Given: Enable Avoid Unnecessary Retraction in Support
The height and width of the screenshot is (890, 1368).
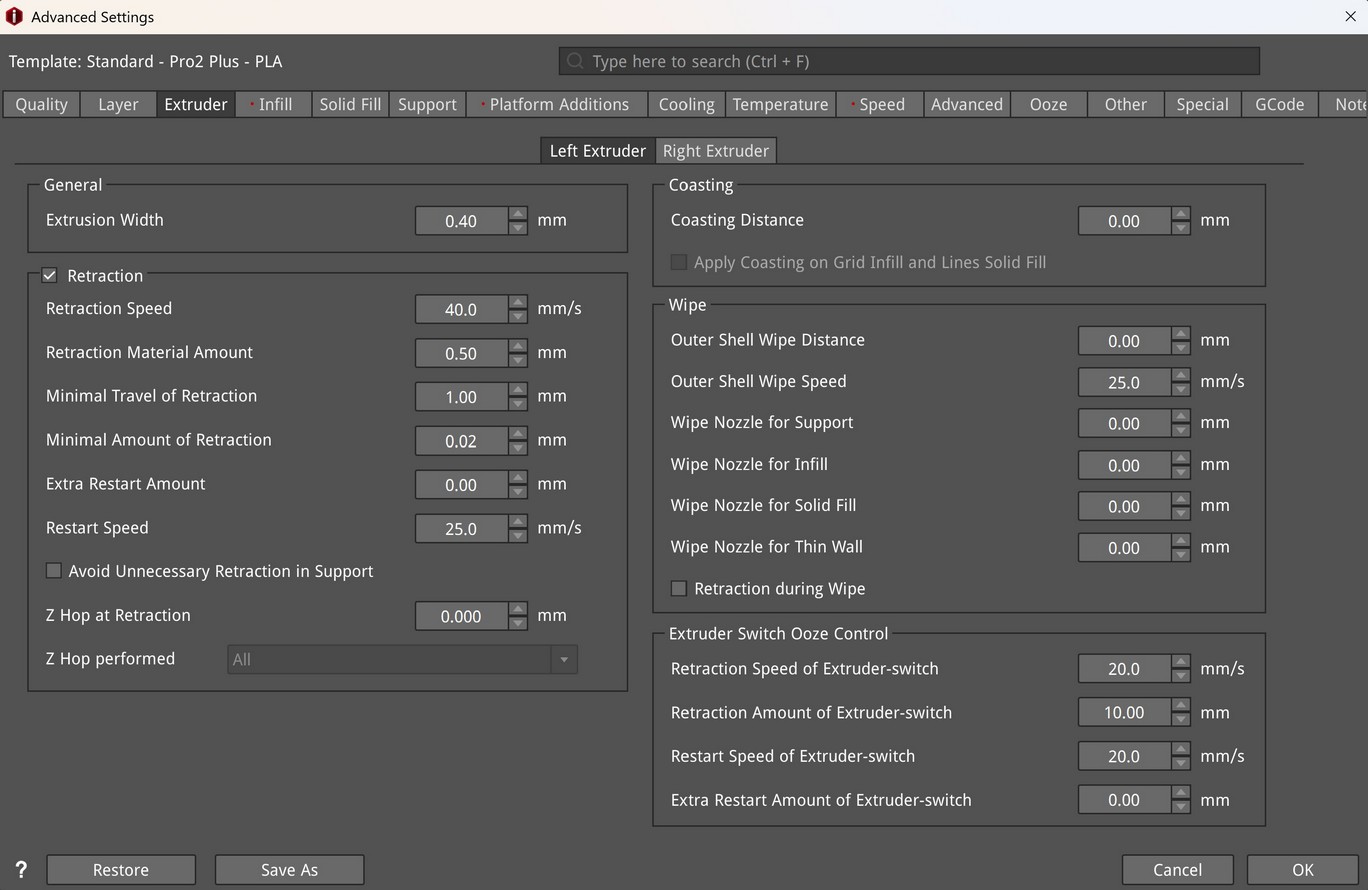Looking at the screenshot, I should click(x=54, y=571).
